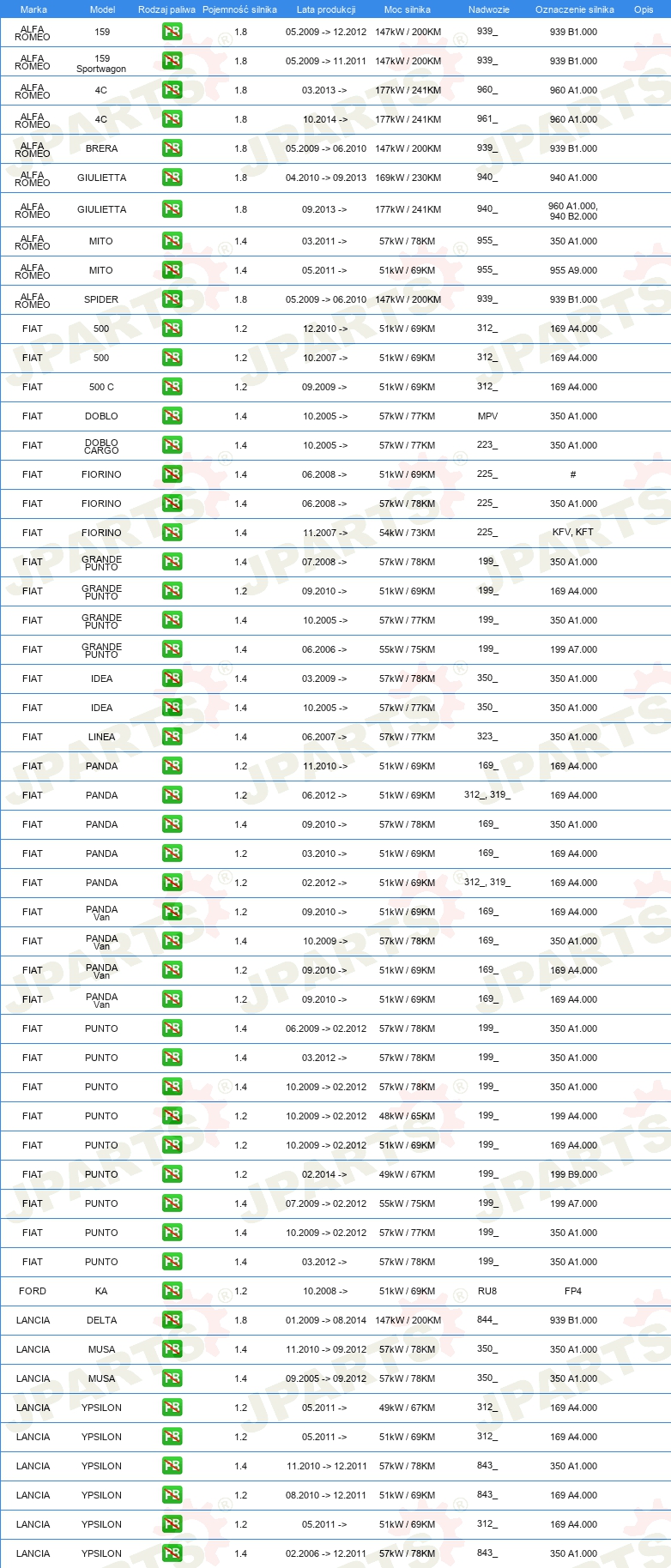This screenshot has height=1568, width=671.
Task: Select production years '09.2005 -> 09.2012'
Action: point(326,1378)
